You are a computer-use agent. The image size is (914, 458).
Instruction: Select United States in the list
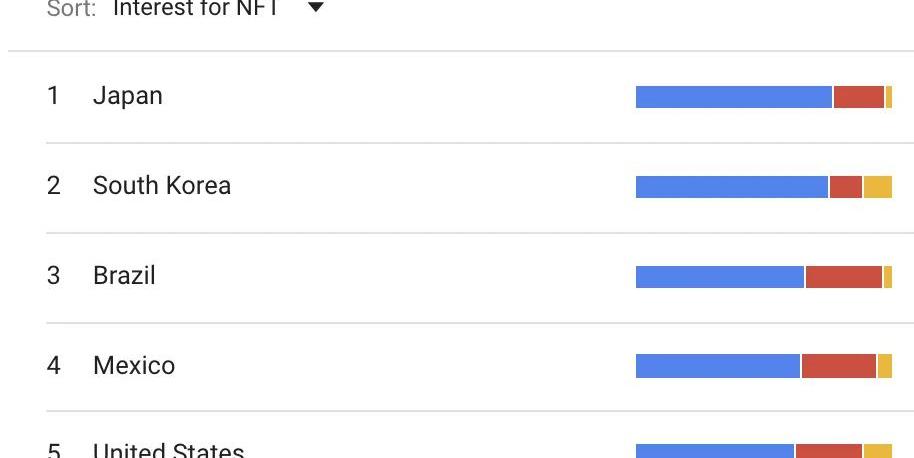coord(168,451)
